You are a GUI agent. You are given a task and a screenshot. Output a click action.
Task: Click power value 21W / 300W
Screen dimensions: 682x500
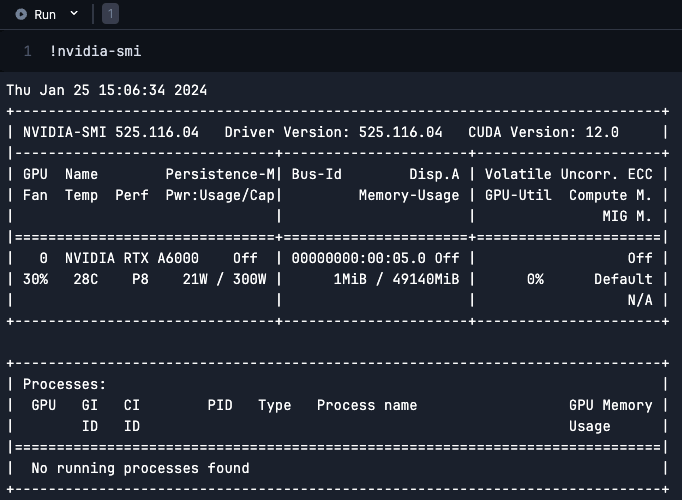[x=224, y=279]
